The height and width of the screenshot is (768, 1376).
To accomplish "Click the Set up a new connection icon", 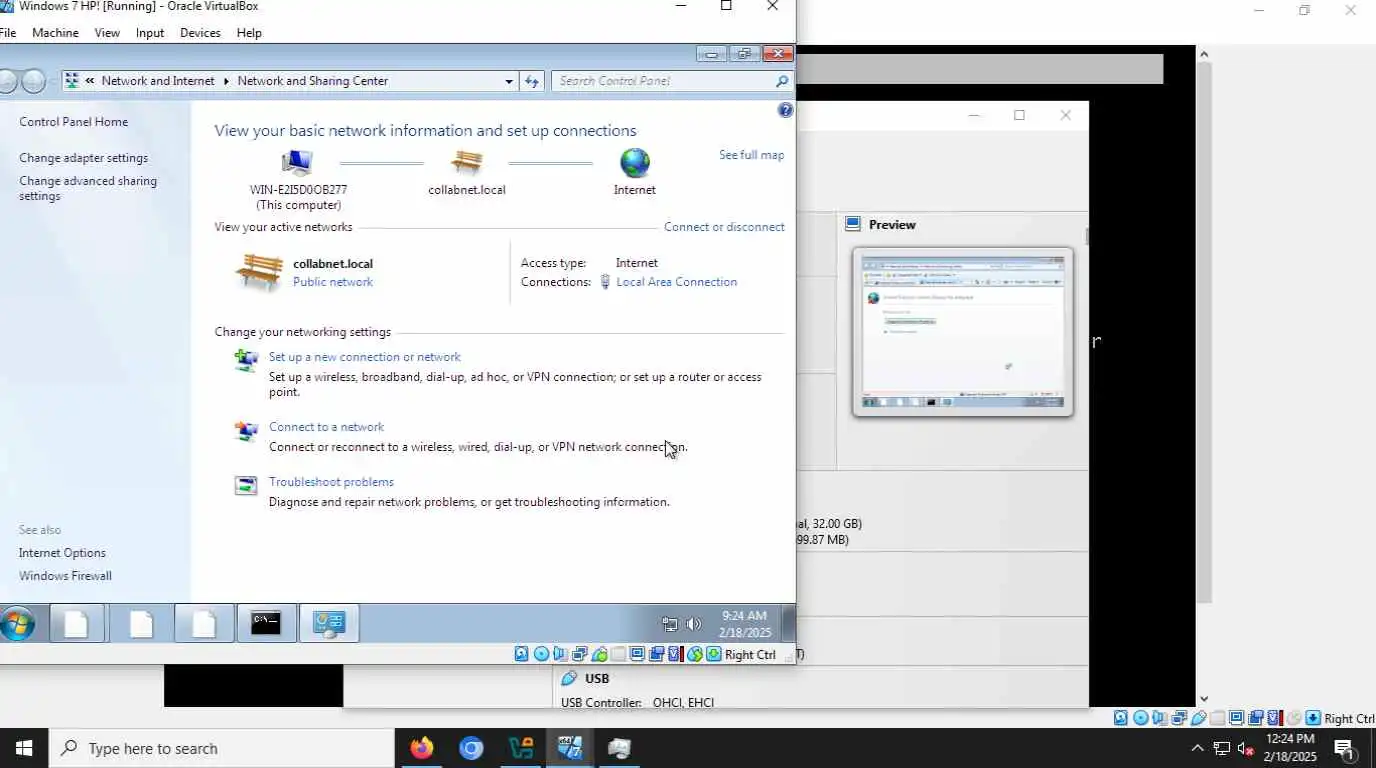I will [x=245, y=360].
